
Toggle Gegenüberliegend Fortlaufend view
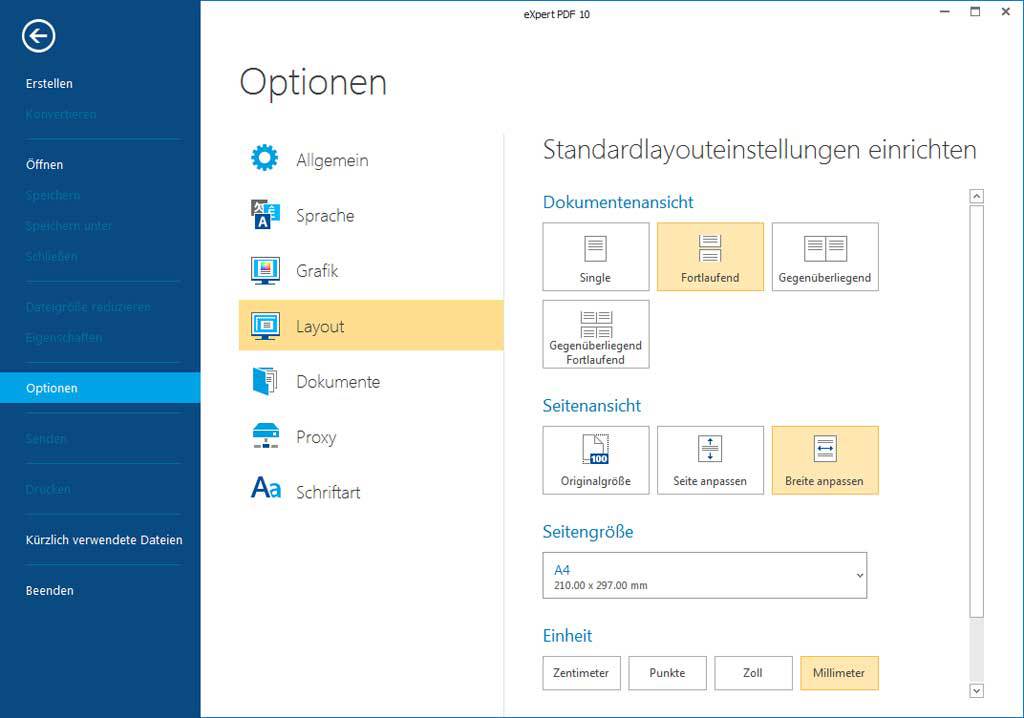point(595,334)
